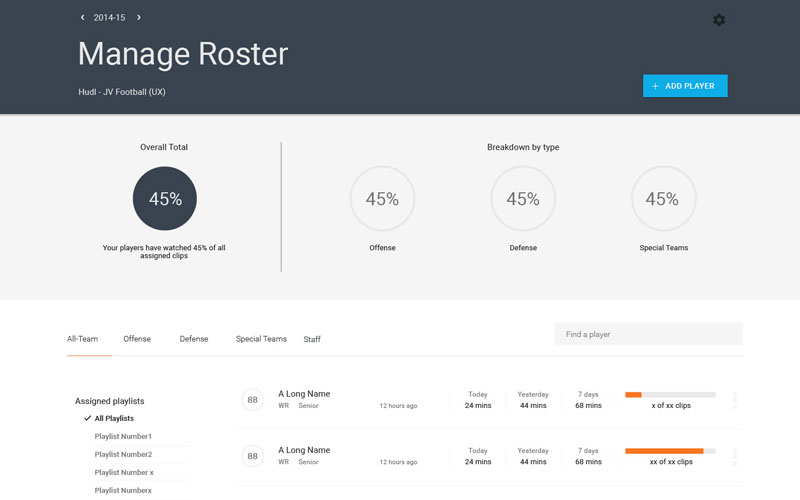Advance to next season with right arrow

click(139, 18)
